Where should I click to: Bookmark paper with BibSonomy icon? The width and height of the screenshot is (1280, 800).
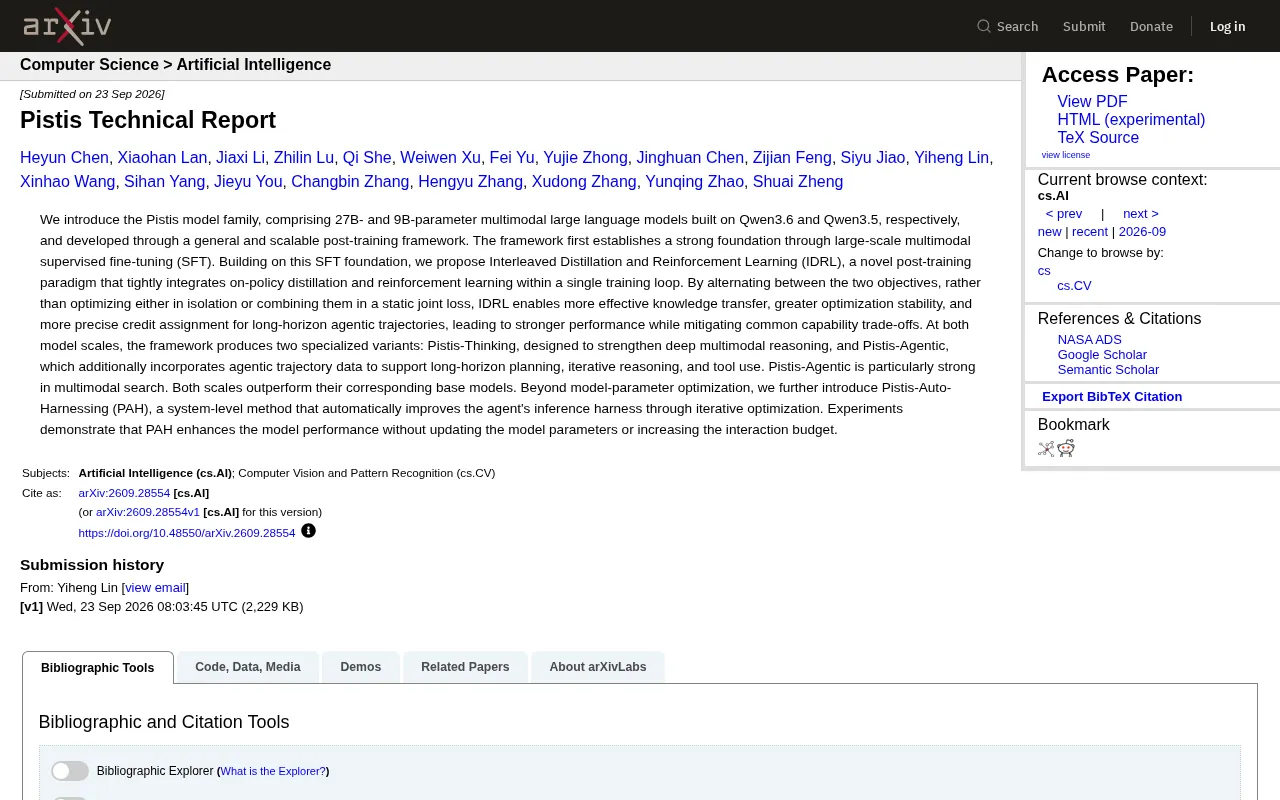click(x=1046, y=448)
